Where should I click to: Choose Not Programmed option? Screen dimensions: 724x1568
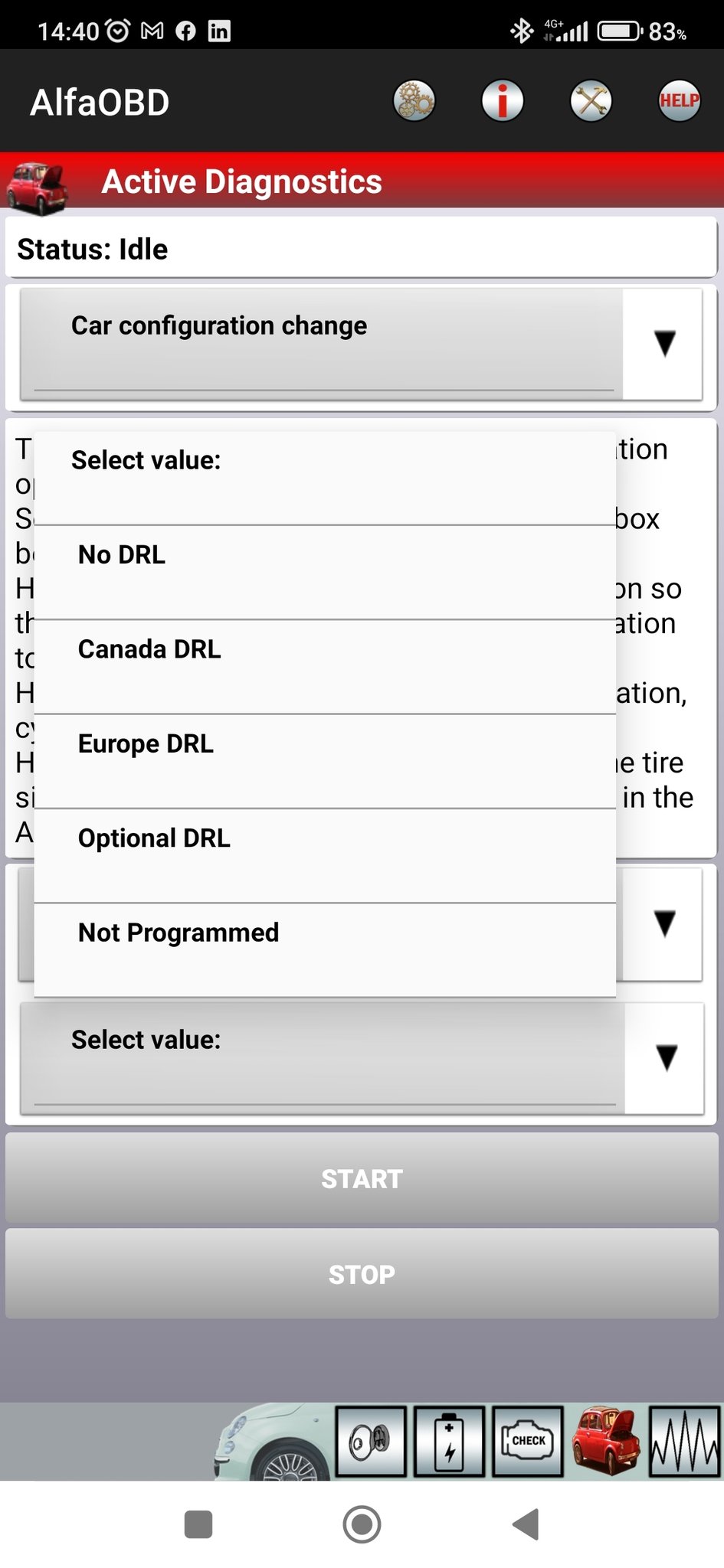point(325,949)
